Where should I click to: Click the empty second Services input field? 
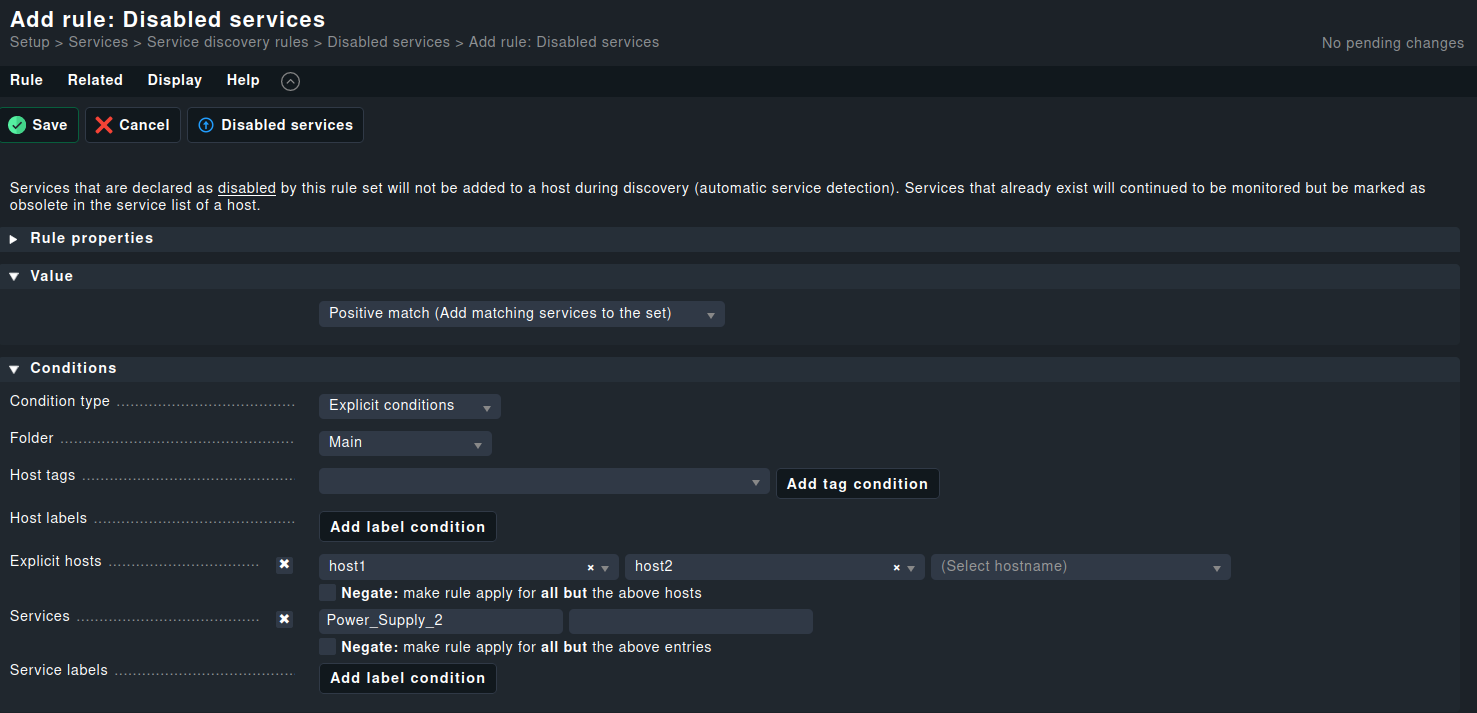tap(690, 621)
